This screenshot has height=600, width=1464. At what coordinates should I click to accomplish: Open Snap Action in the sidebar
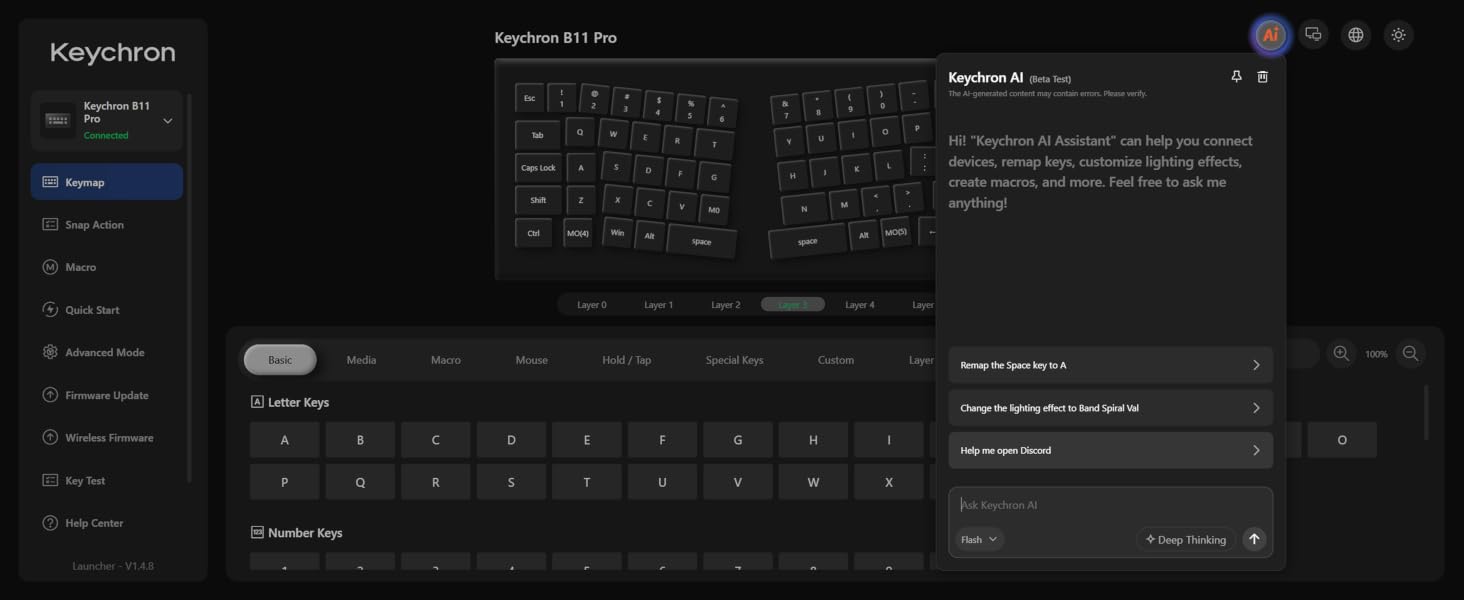coord(107,225)
